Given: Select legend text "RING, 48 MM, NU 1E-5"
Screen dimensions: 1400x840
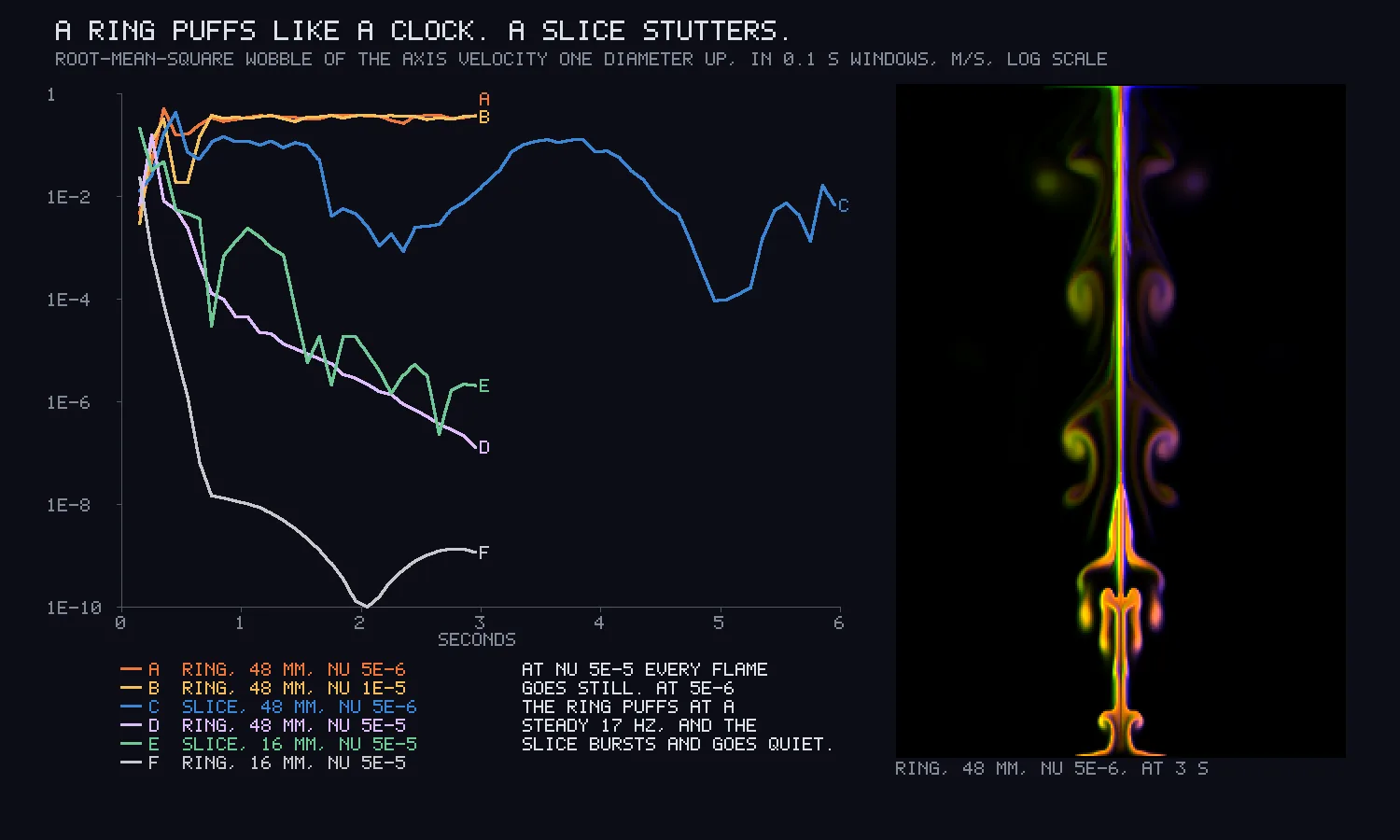Looking at the screenshot, I should 294,688.
